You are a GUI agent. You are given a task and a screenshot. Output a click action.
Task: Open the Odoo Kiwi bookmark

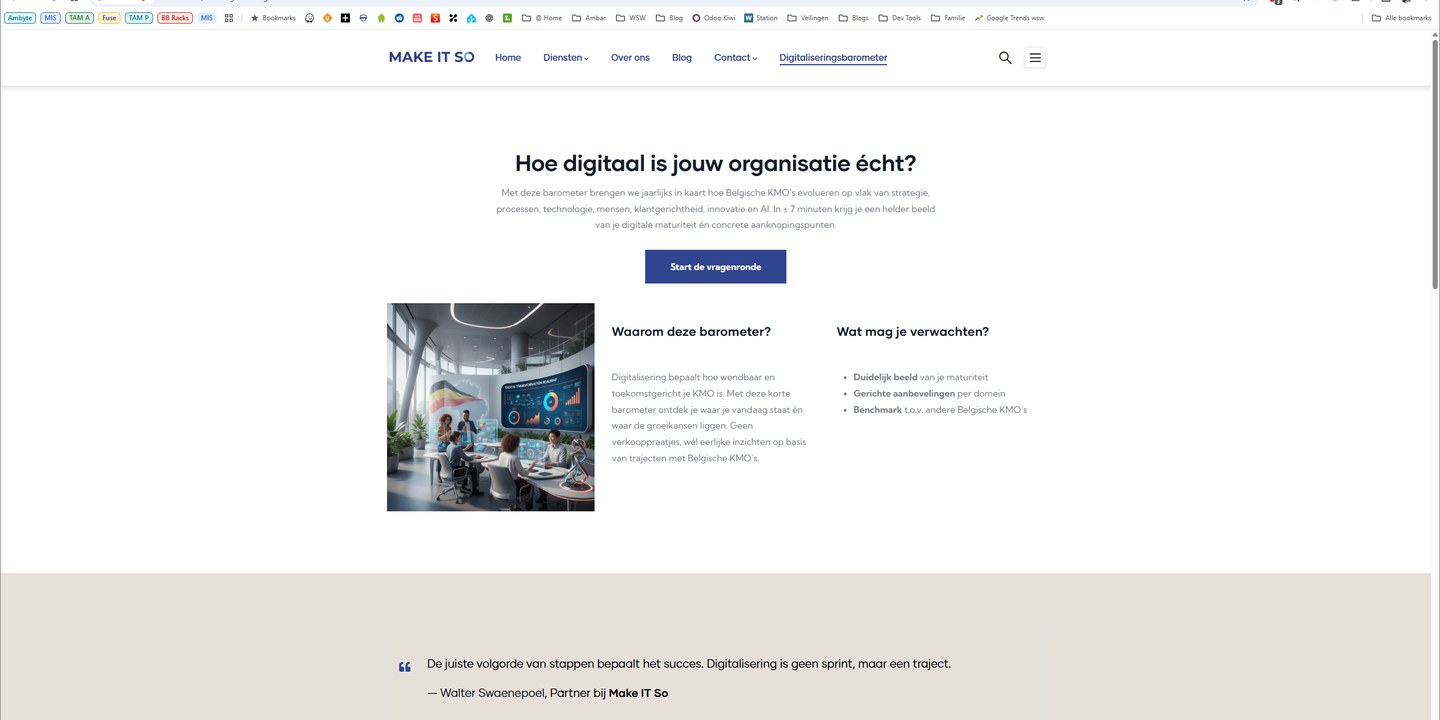click(x=715, y=18)
